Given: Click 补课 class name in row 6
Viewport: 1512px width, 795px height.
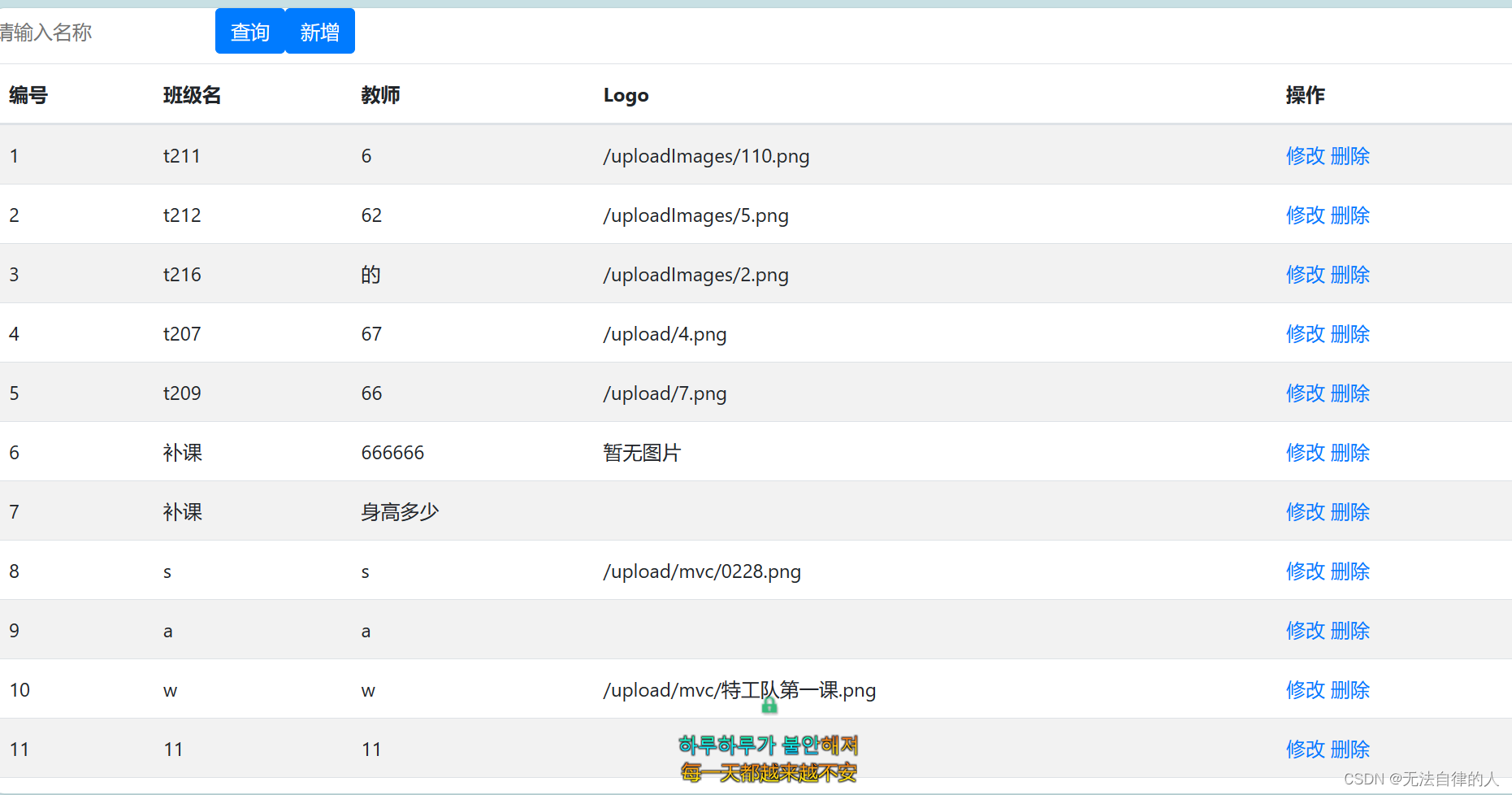Looking at the screenshot, I should click(183, 452).
